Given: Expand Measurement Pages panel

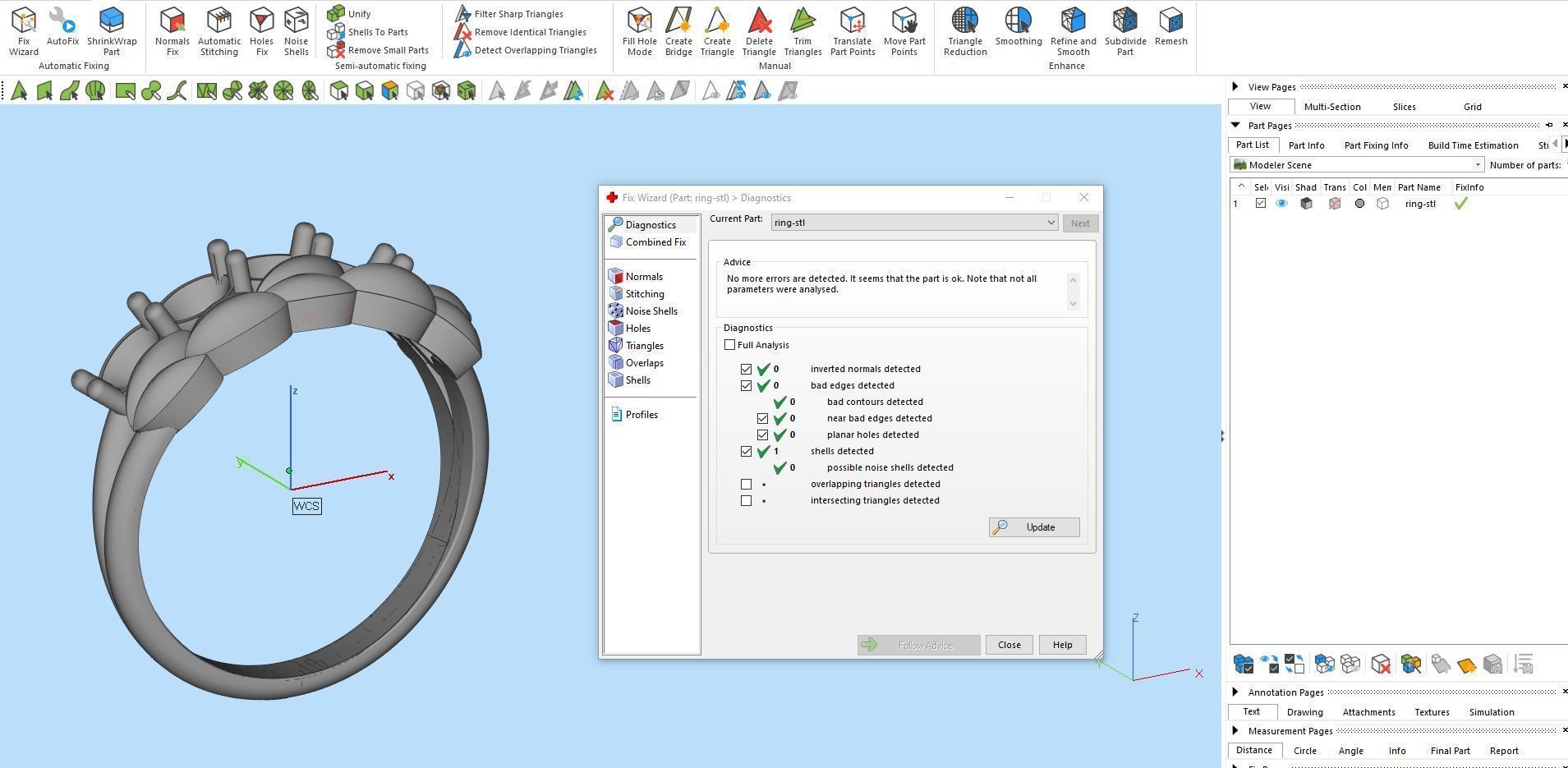Looking at the screenshot, I should pyautogui.click(x=1235, y=730).
